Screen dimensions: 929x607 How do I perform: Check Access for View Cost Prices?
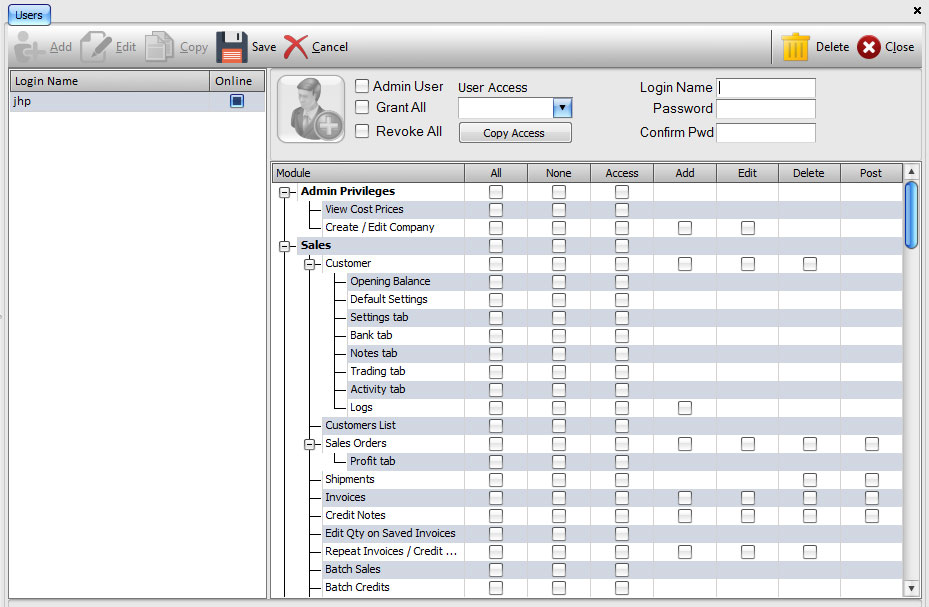pyautogui.click(x=622, y=210)
